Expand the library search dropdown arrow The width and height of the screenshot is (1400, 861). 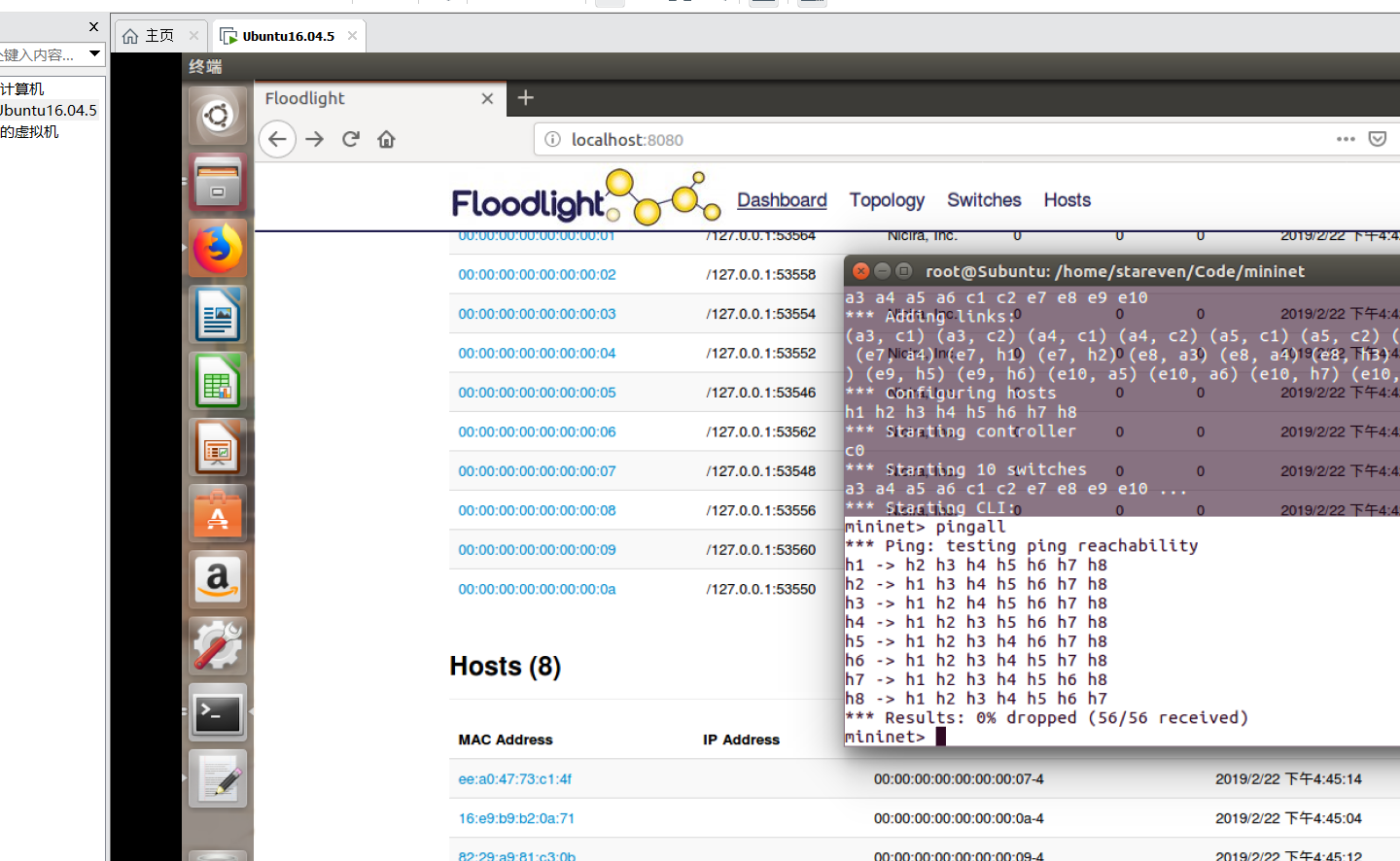[94, 53]
